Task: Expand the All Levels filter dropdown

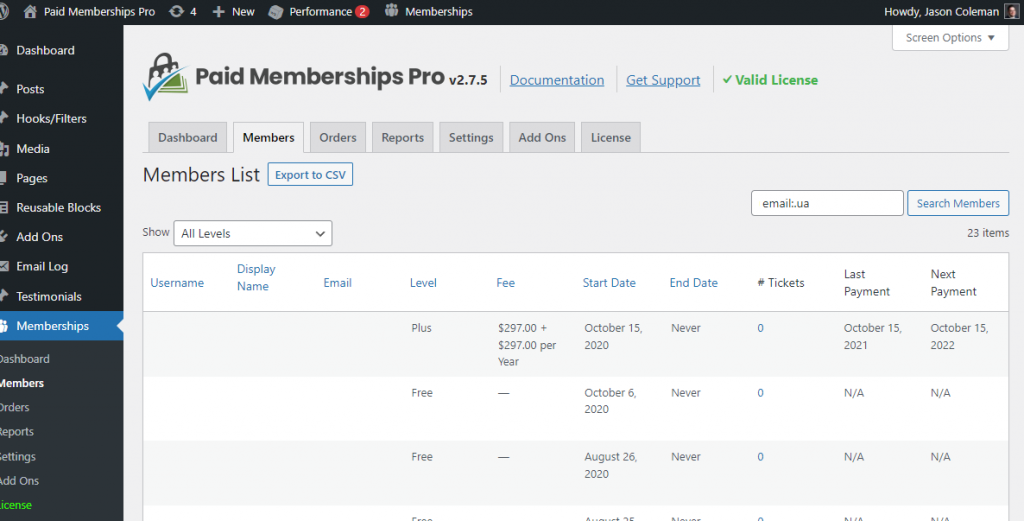Action: [x=253, y=233]
